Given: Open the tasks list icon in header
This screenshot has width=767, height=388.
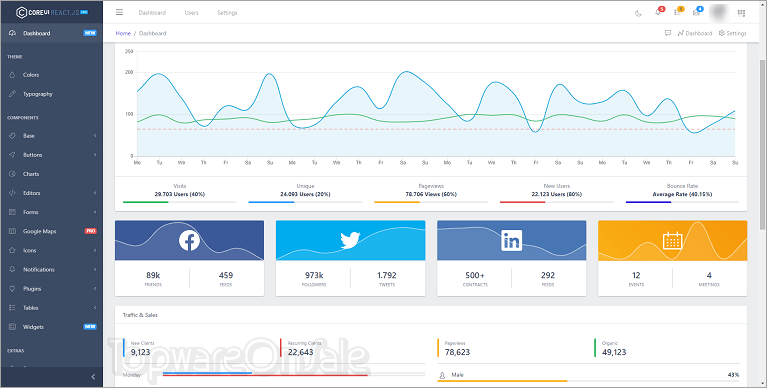Looking at the screenshot, I should (678, 12).
